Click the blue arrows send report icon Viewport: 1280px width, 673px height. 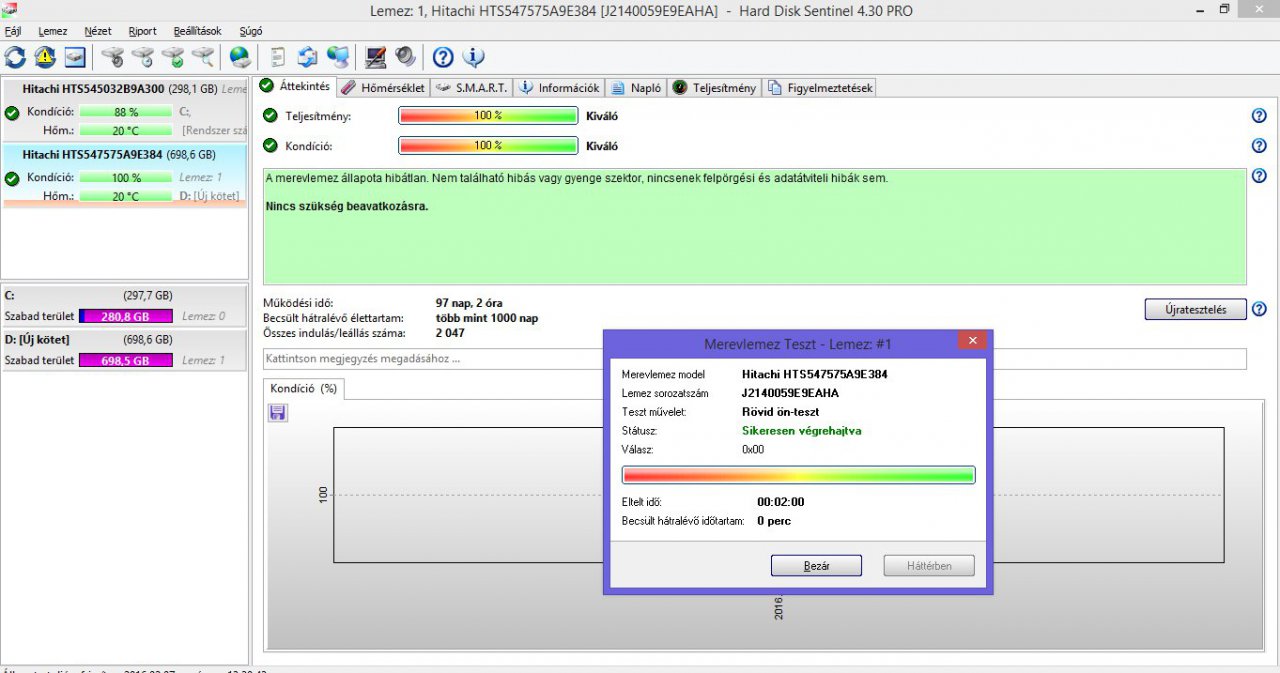tap(308, 56)
